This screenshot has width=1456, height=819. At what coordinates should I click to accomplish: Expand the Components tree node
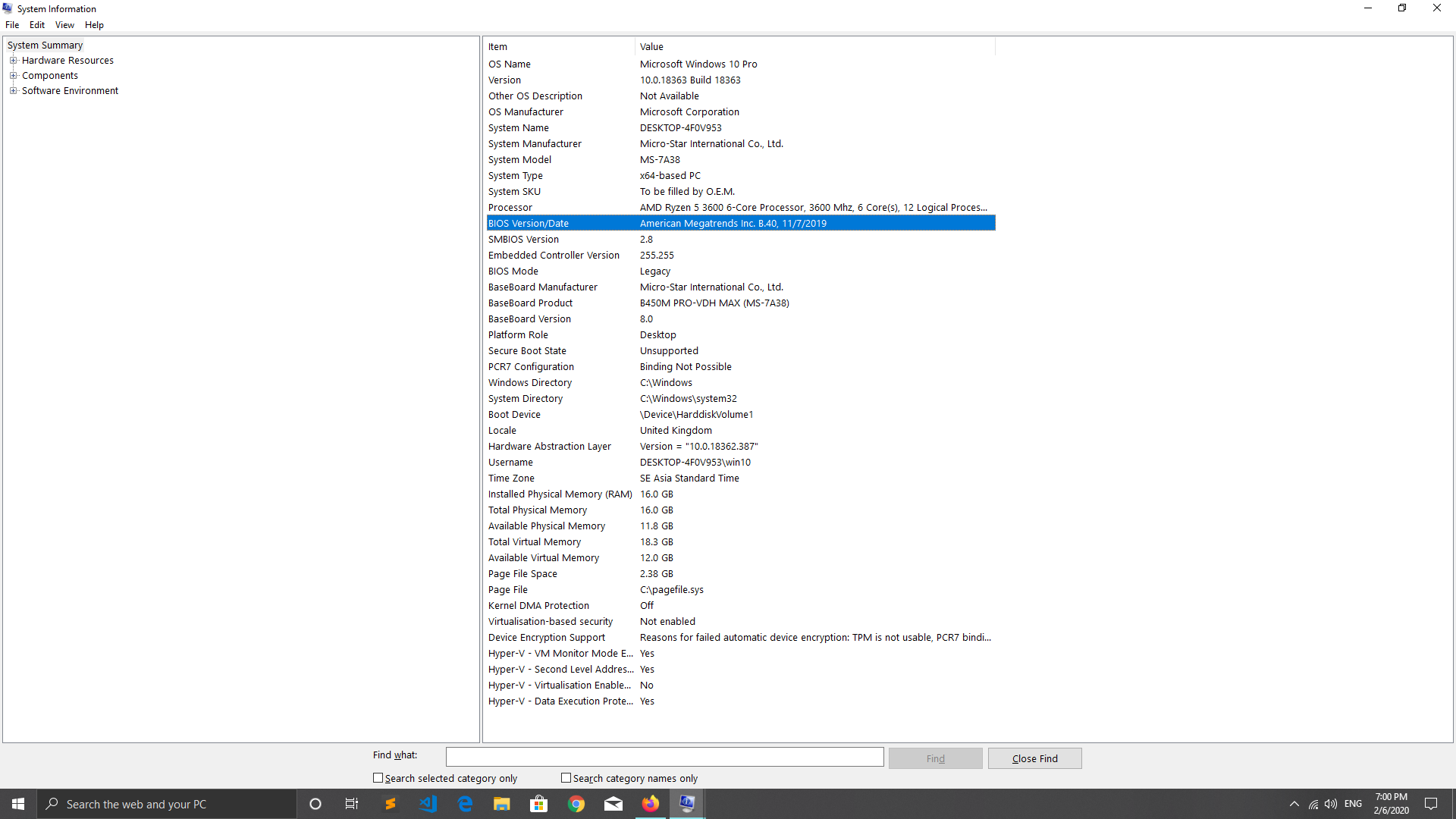click(13, 76)
